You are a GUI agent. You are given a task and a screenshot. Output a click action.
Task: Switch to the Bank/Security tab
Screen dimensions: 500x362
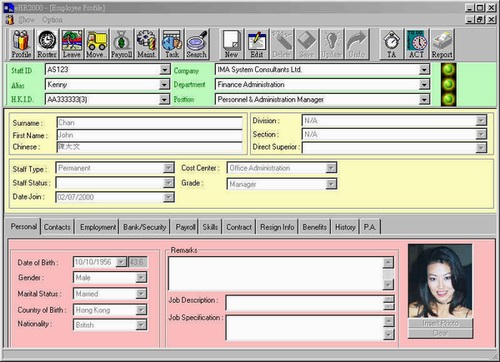[x=145, y=227]
